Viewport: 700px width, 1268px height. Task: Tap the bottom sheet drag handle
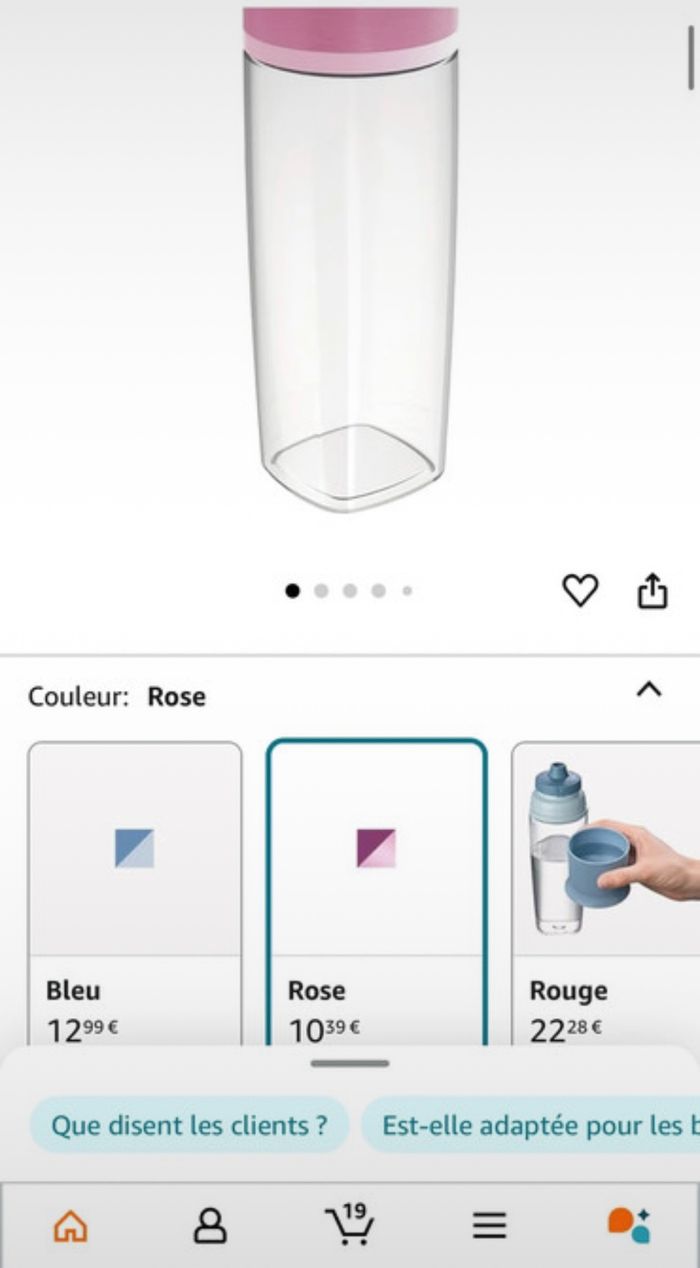349,1063
